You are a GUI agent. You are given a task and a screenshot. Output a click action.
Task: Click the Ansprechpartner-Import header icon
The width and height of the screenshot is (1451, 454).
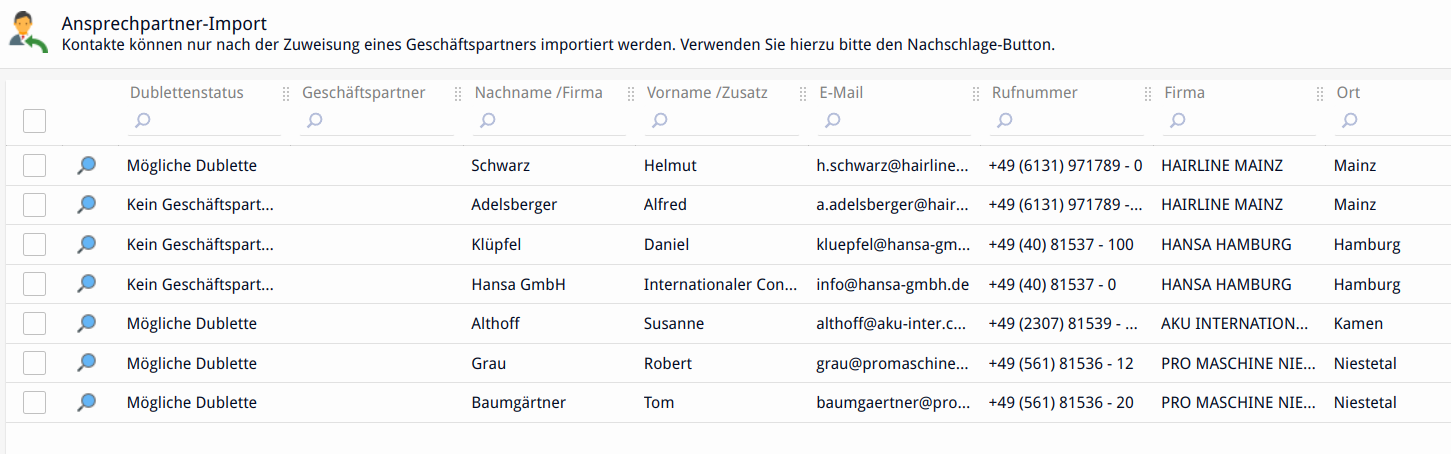(x=28, y=32)
